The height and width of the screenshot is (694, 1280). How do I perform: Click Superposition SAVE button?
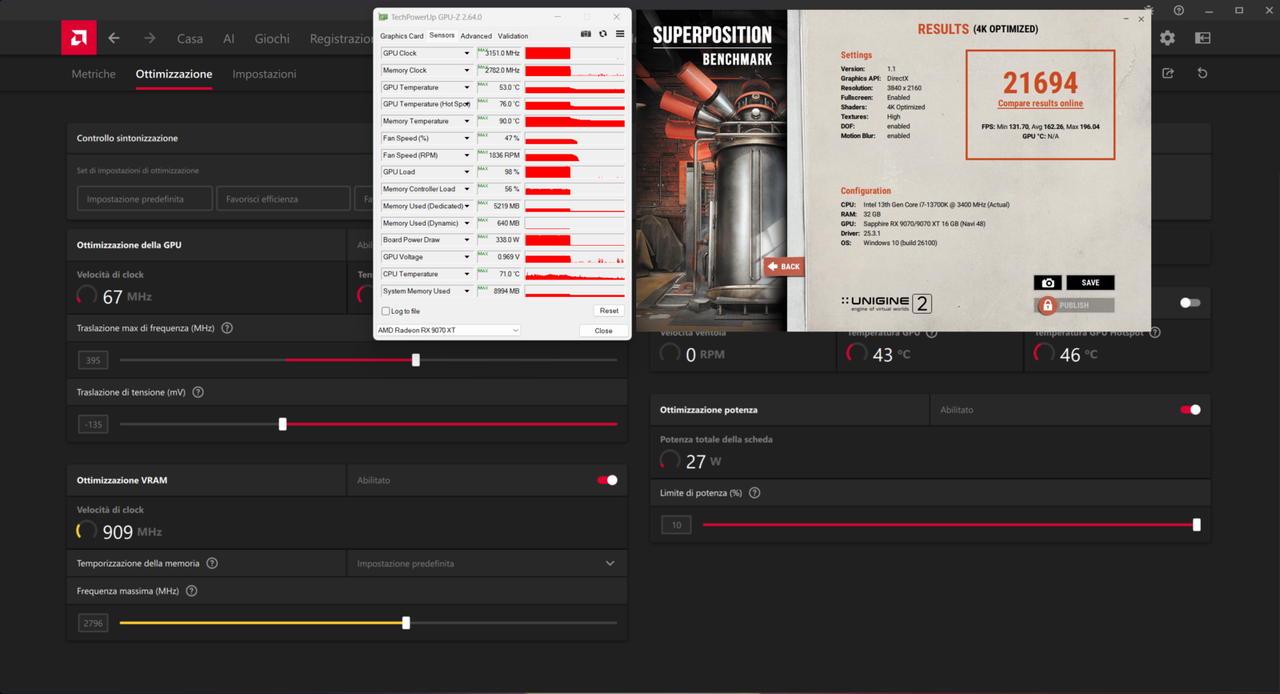[x=1090, y=283]
